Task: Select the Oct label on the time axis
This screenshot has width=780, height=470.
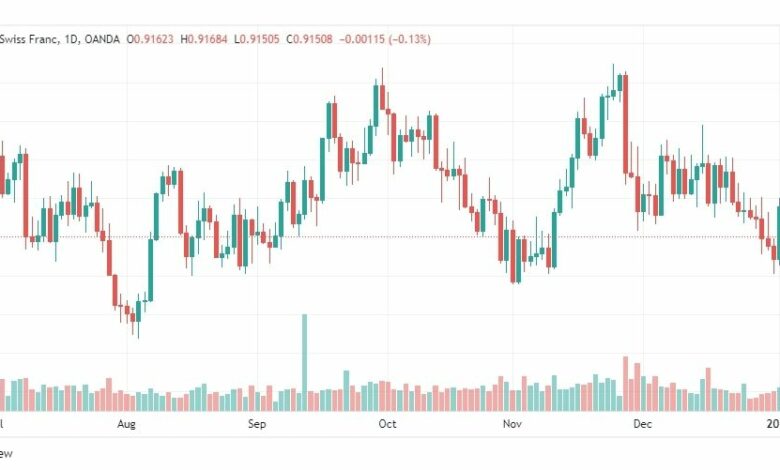Action: click(388, 424)
